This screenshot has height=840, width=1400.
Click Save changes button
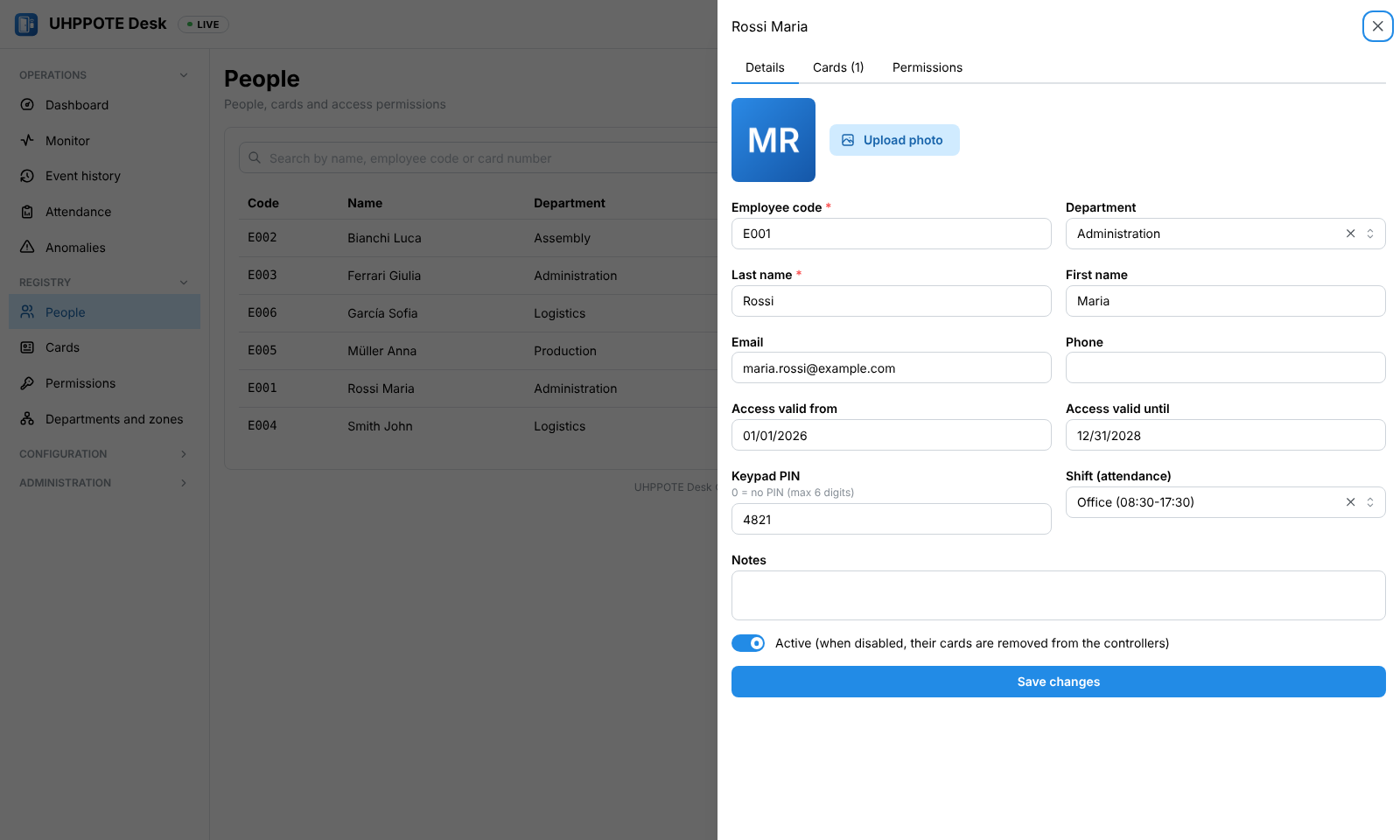click(x=1059, y=682)
